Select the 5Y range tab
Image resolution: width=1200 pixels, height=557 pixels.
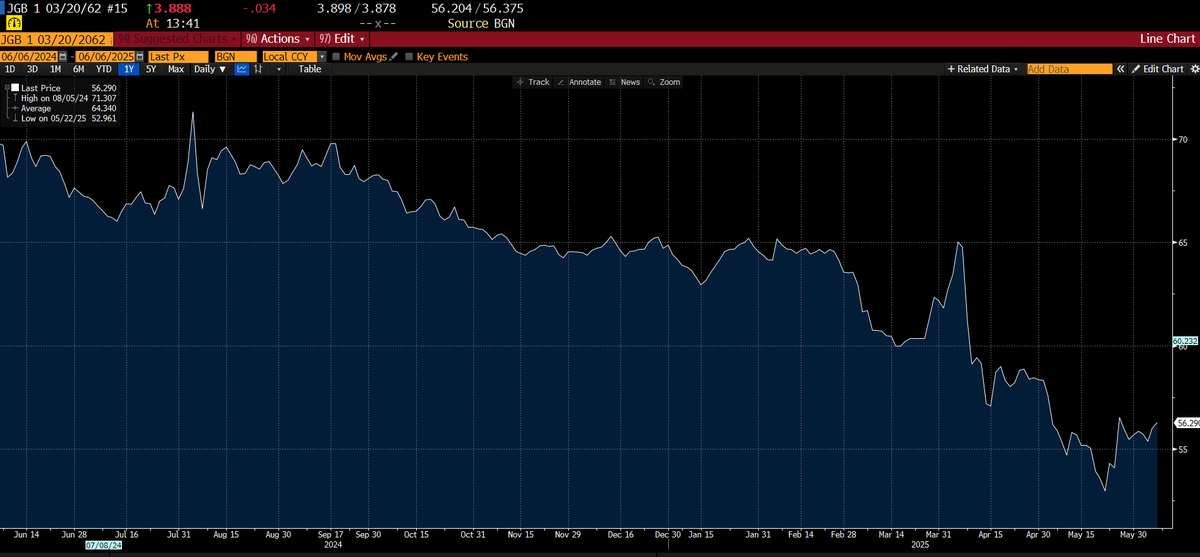151,69
